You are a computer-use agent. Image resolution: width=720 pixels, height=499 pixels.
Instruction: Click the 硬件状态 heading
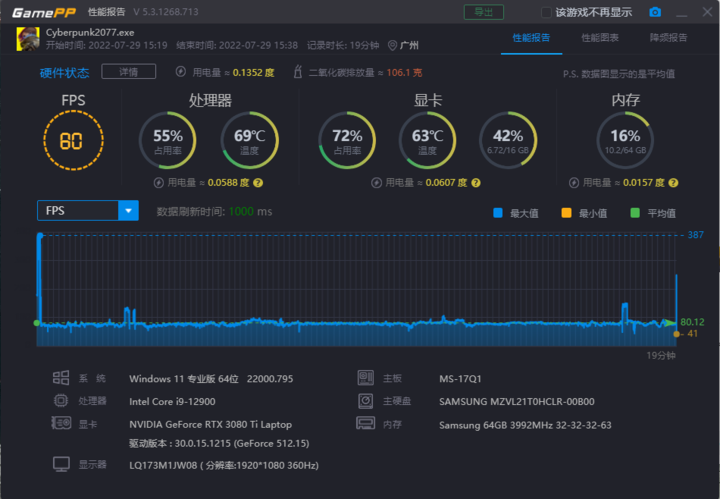64,73
